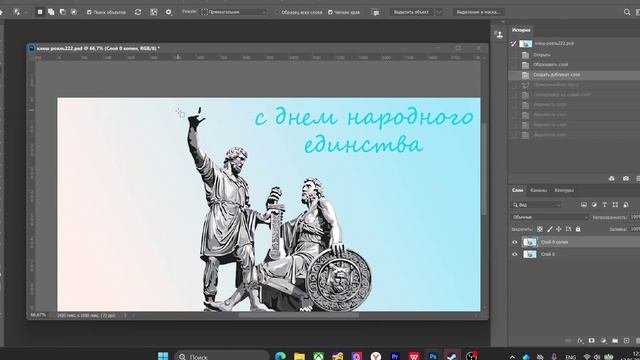
Task: Click the show all objects icon
Action: coord(153,12)
